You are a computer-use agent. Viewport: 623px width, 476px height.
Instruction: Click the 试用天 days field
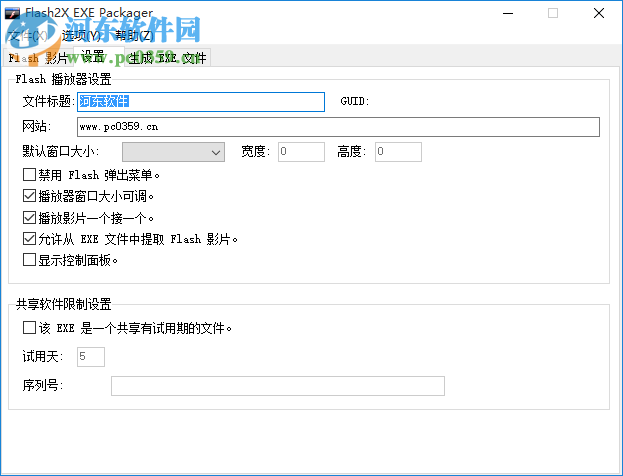(x=91, y=357)
